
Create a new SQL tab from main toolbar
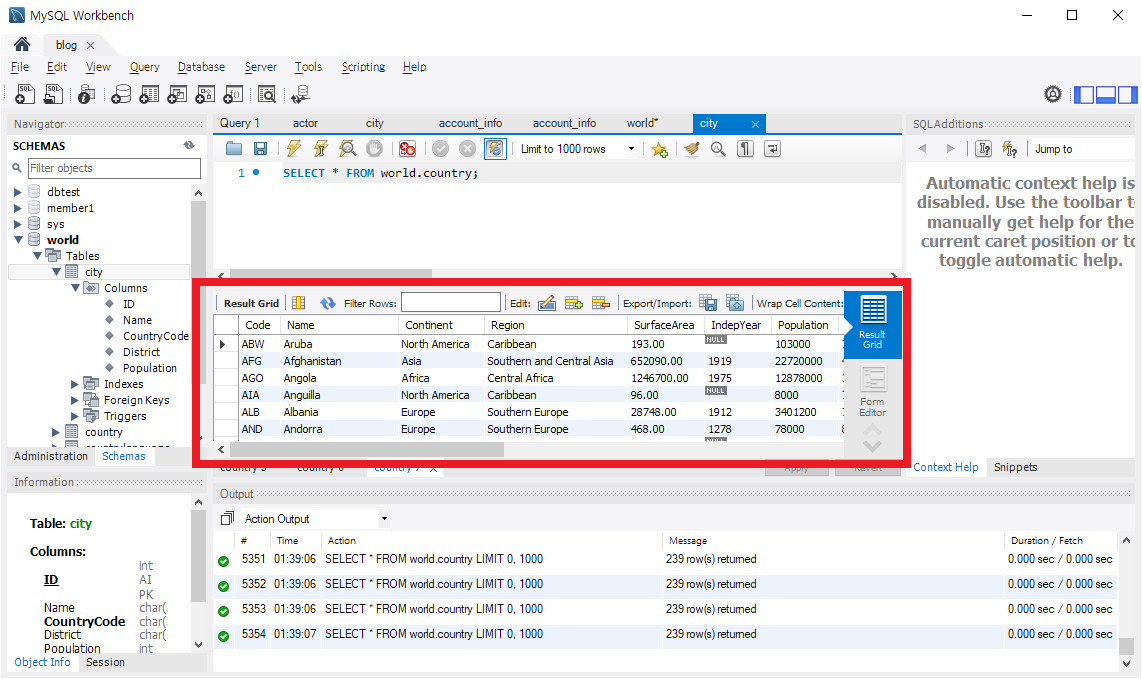(x=25, y=94)
